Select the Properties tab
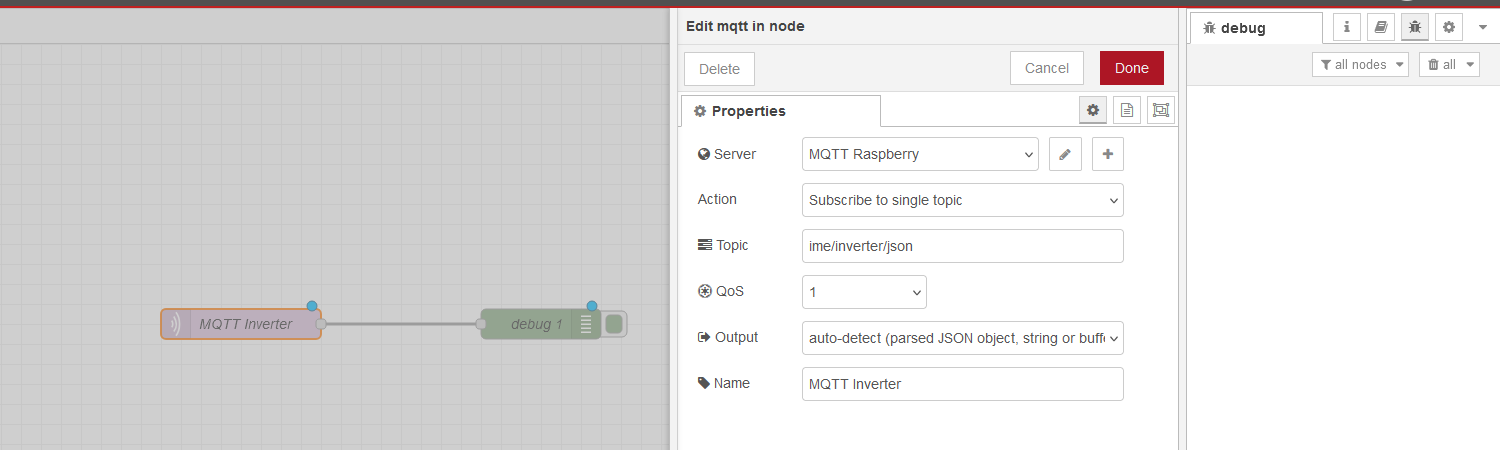 click(x=780, y=111)
